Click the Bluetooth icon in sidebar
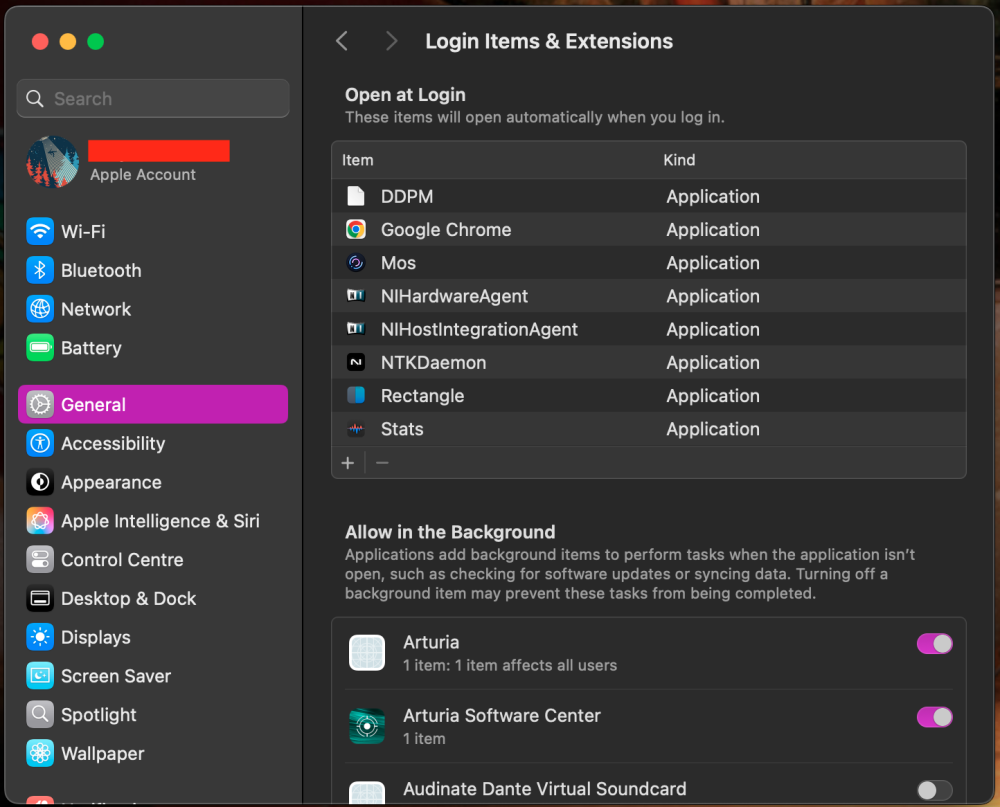Image resolution: width=1000 pixels, height=807 pixels. pyautogui.click(x=40, y=270)
